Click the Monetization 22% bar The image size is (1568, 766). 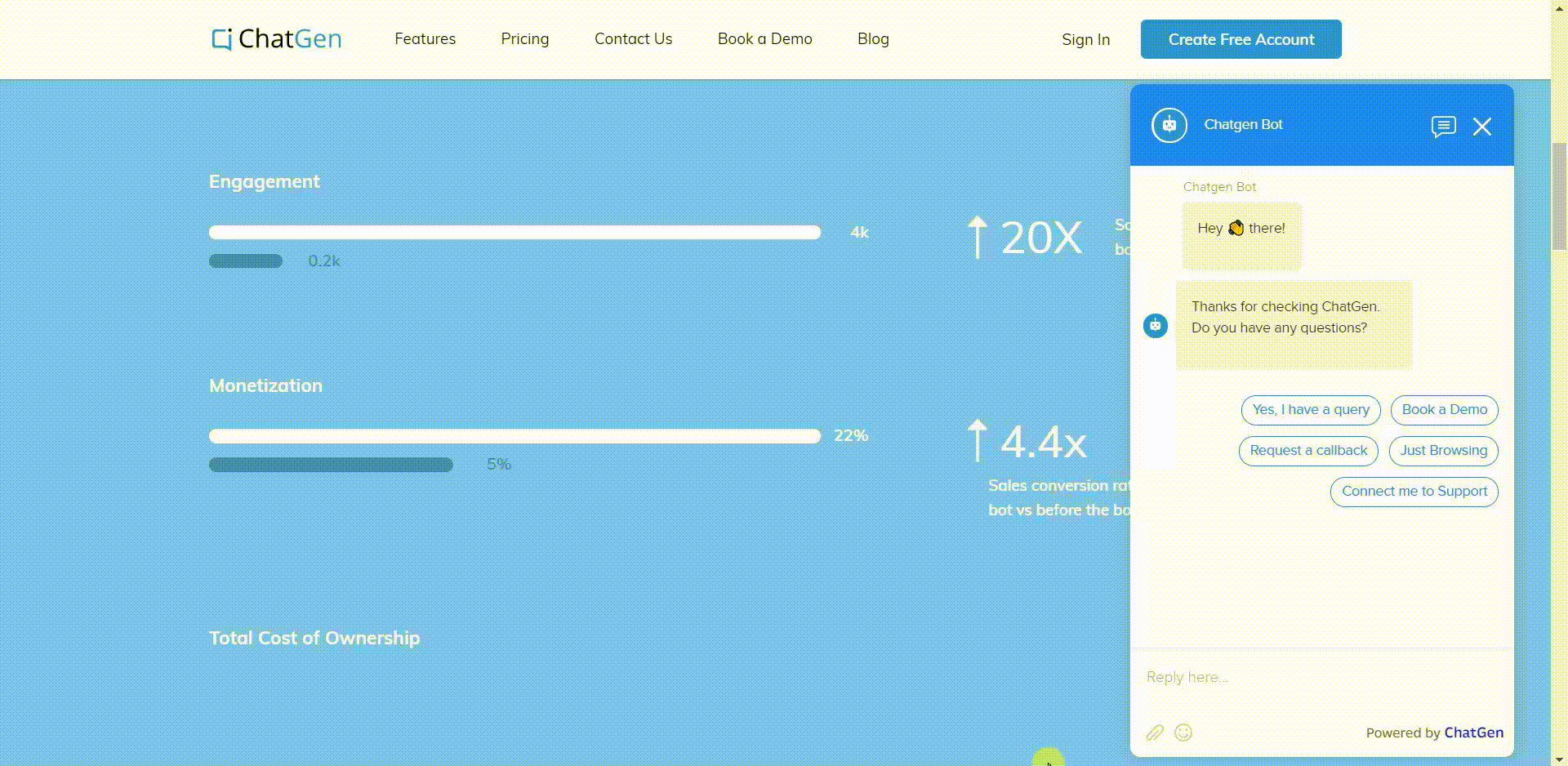(514, 436)
